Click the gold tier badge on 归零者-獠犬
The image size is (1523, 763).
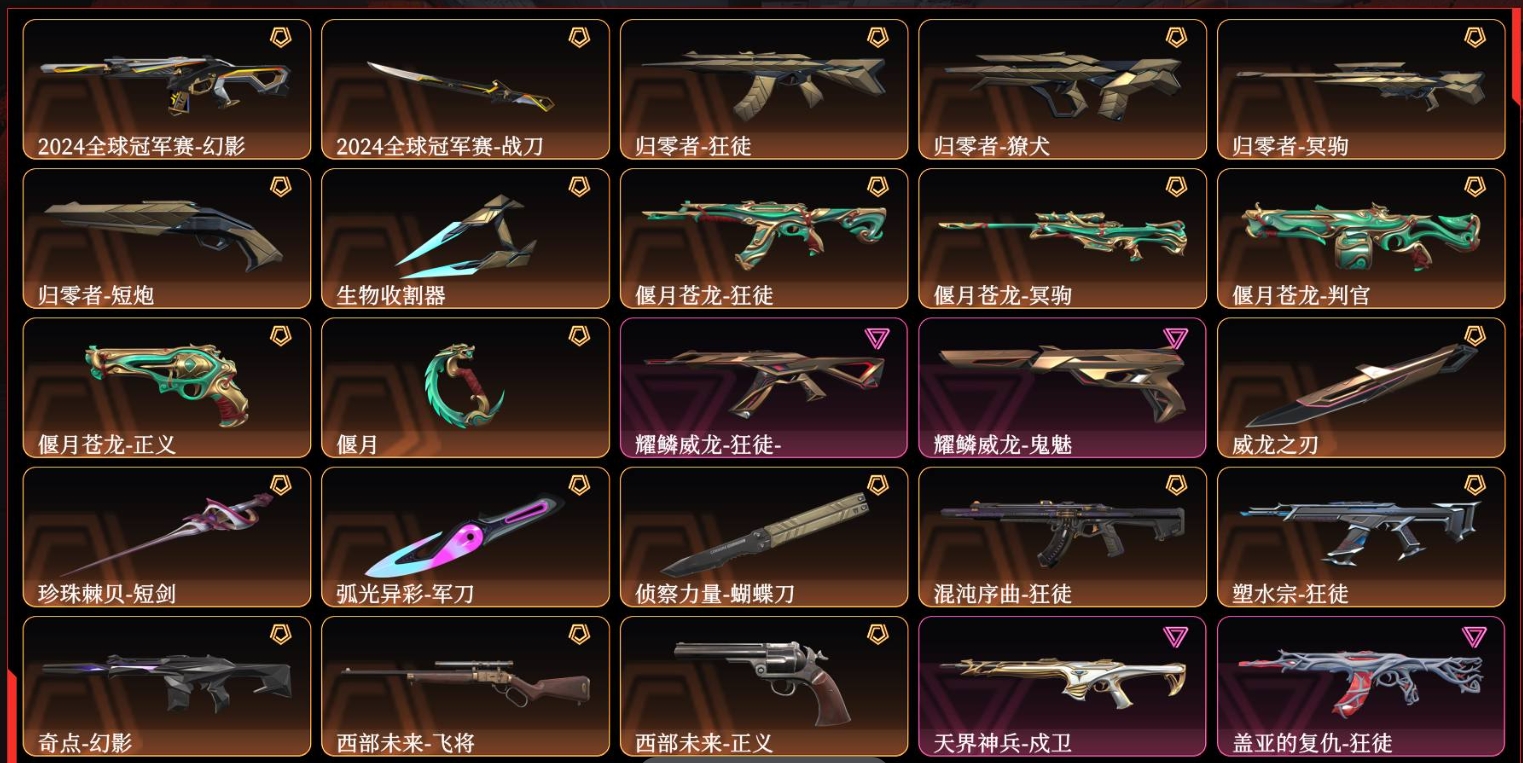pyautogui.click(x=1176, y=37)
